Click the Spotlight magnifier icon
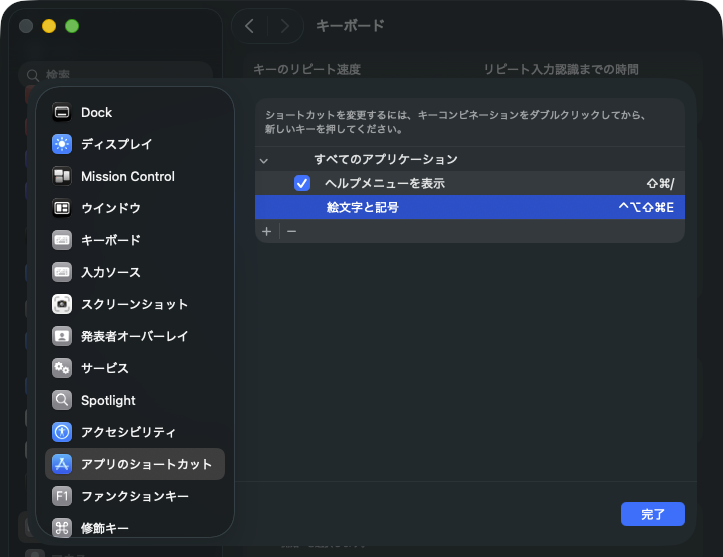Screen dimensions: 723x557 tap(62, 400)
